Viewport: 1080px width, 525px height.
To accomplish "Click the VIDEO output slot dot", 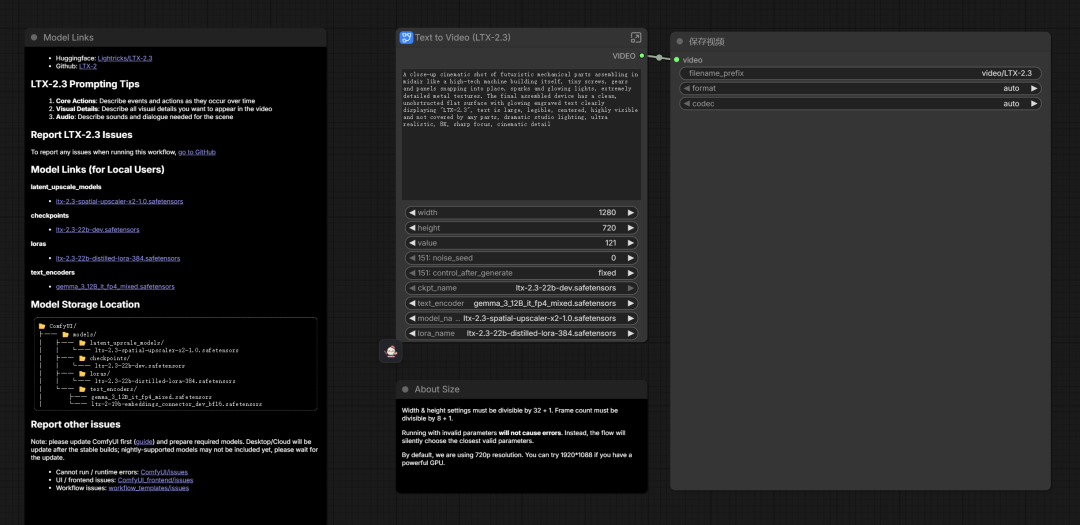I will pos(642,56).
